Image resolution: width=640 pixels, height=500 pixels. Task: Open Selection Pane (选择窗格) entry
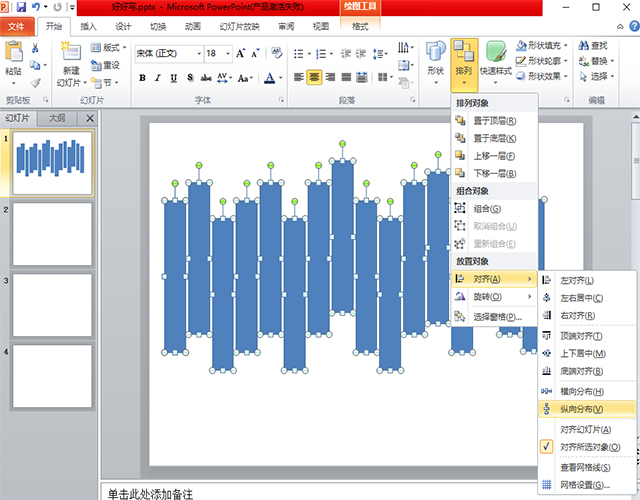[x=494, y=317]
